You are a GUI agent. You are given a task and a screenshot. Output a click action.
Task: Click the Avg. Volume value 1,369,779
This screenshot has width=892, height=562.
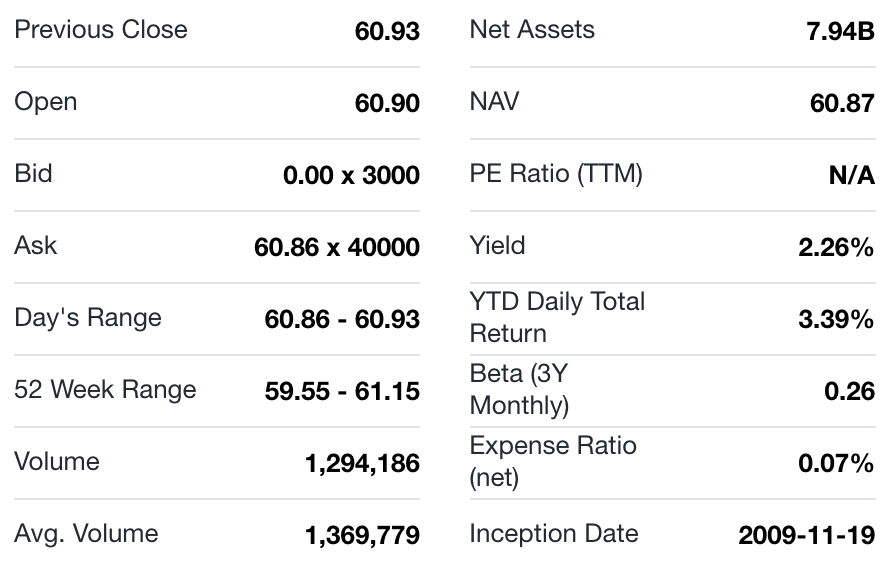pos(362,536)
